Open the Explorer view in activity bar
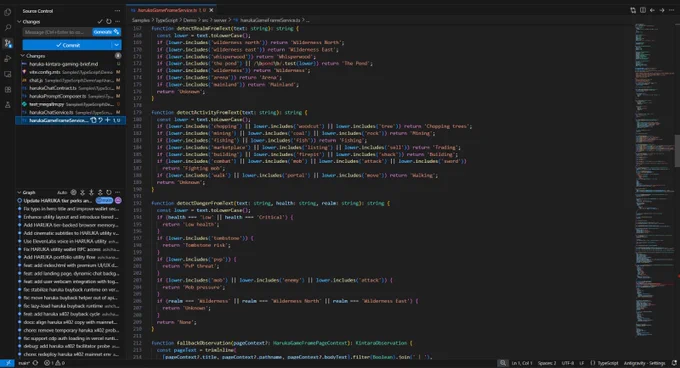 pos(7,12)
